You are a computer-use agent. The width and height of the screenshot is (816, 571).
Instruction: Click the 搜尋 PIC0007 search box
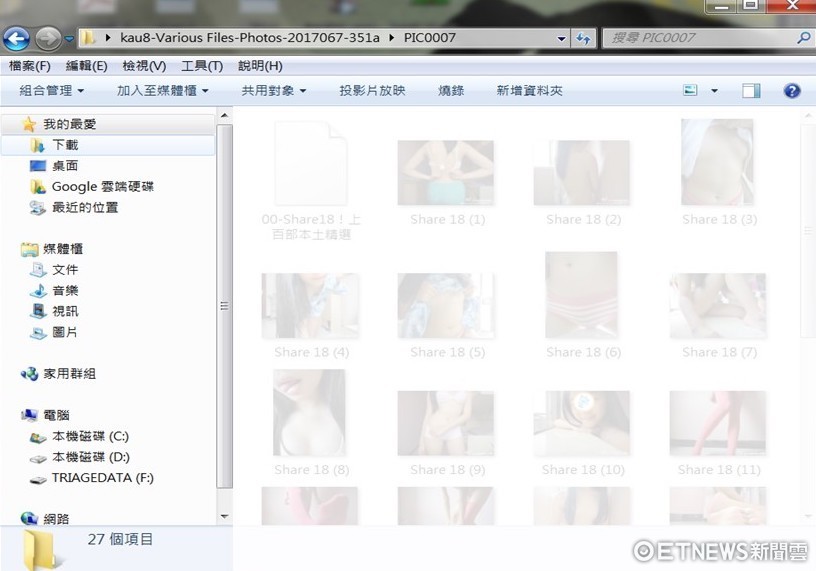click(700, 38)
